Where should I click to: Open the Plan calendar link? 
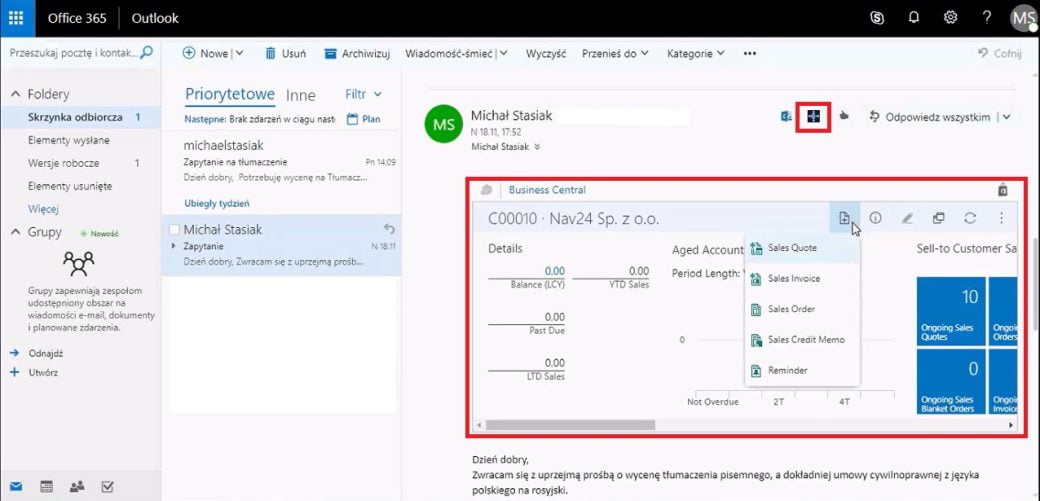pos(363,119)
